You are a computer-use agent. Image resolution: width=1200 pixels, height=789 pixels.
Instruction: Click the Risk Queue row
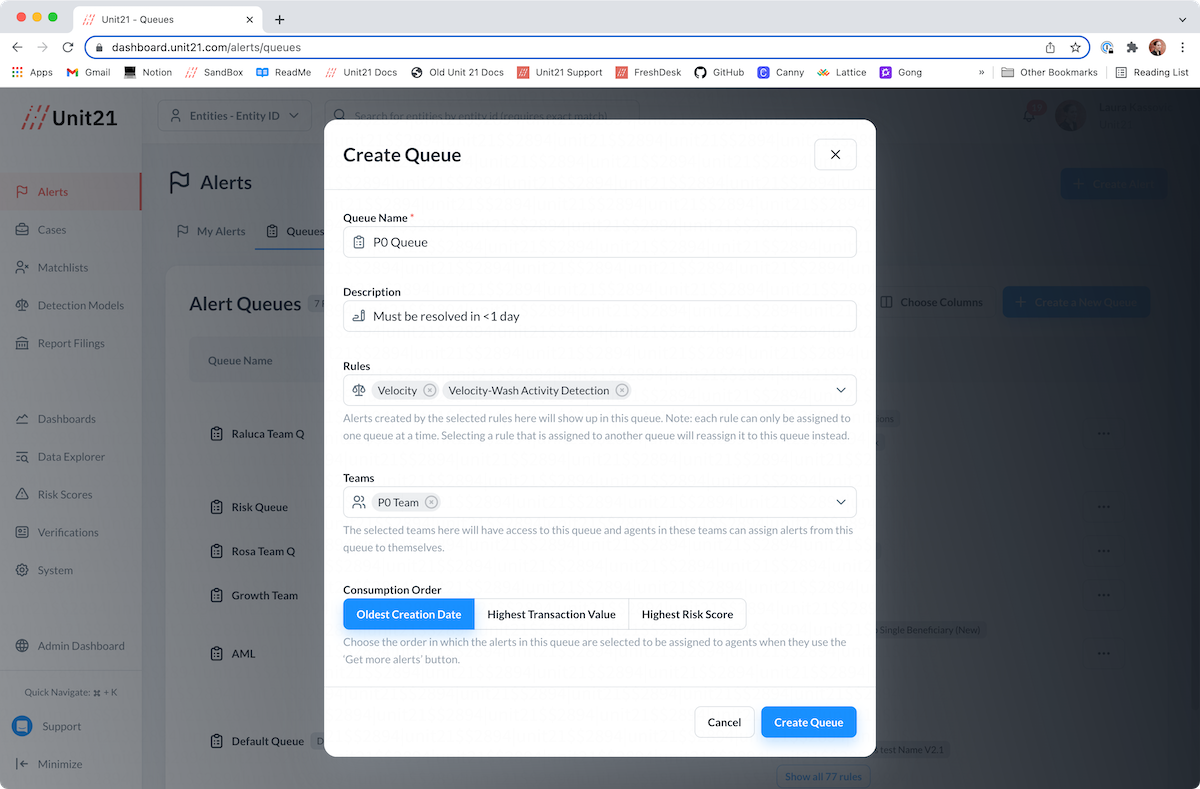pos(249,507)
